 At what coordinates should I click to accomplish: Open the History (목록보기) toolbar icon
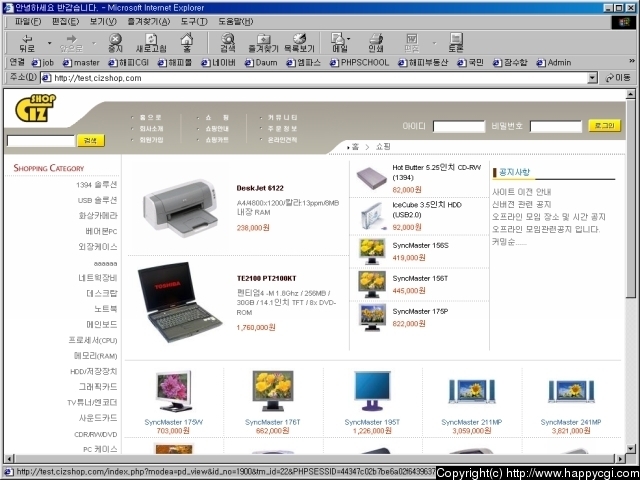pos(299,43)
